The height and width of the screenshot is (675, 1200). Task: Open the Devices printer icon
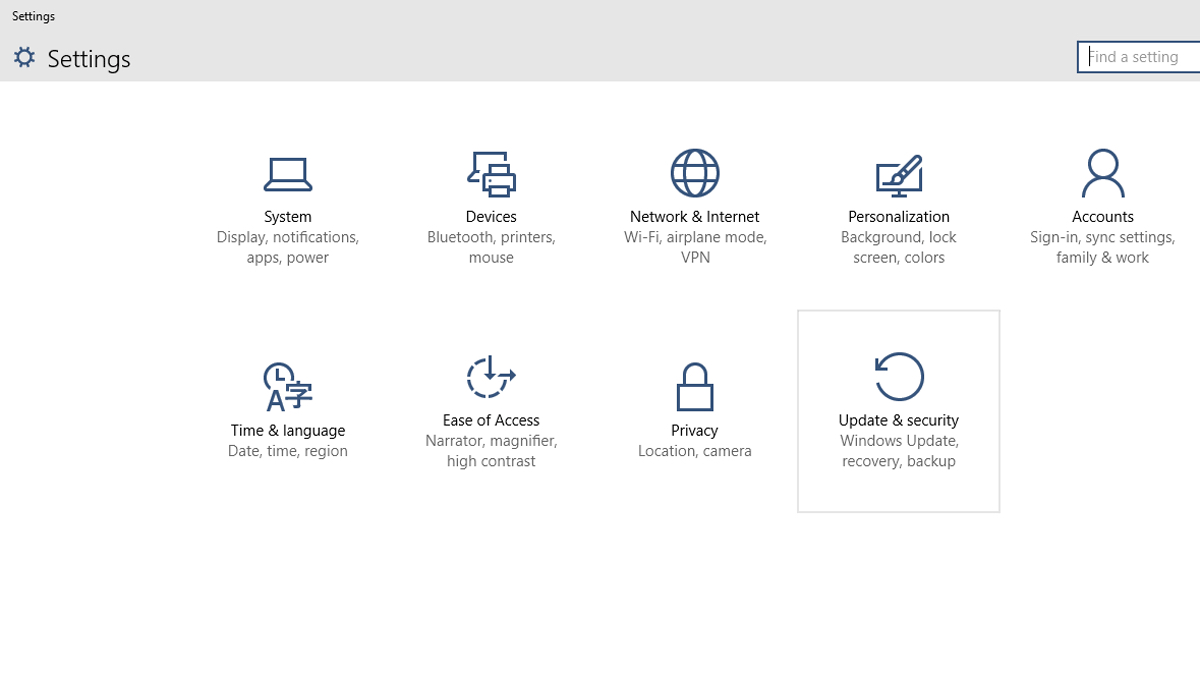click(x=491, y=174)
